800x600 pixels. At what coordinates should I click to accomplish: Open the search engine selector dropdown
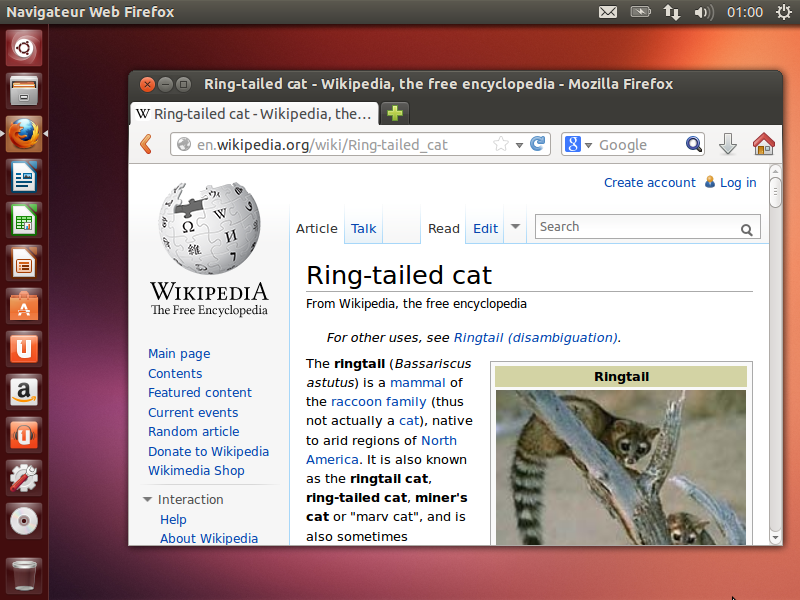pos(588,145)
